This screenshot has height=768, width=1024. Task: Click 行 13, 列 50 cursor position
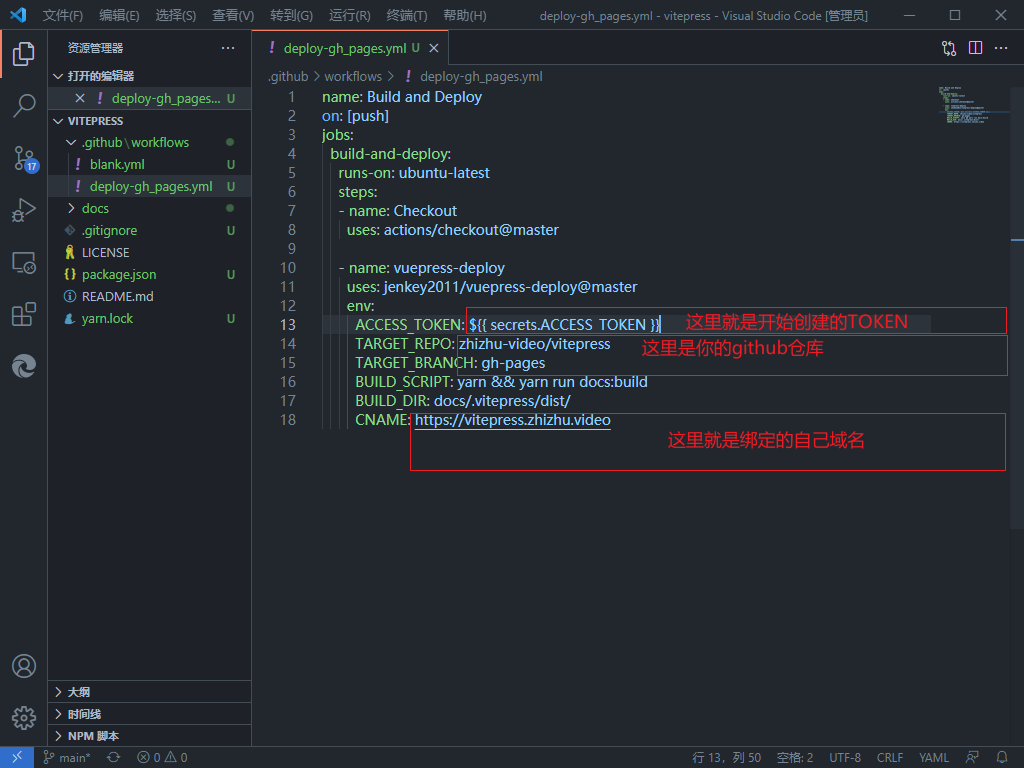coord(726,758)
